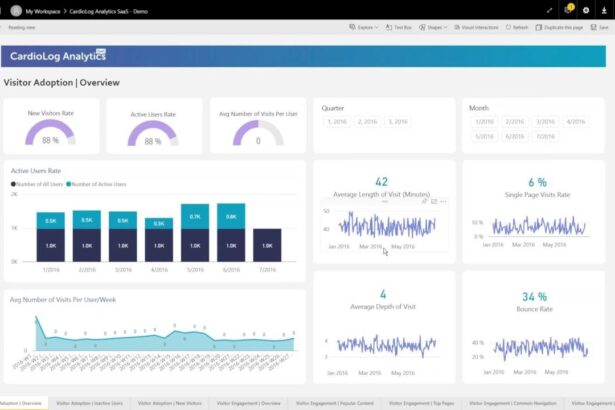The width and height of the screenshot is (615, 410).
Task: Select month slicer 1/2016
Action: [484, 122]
